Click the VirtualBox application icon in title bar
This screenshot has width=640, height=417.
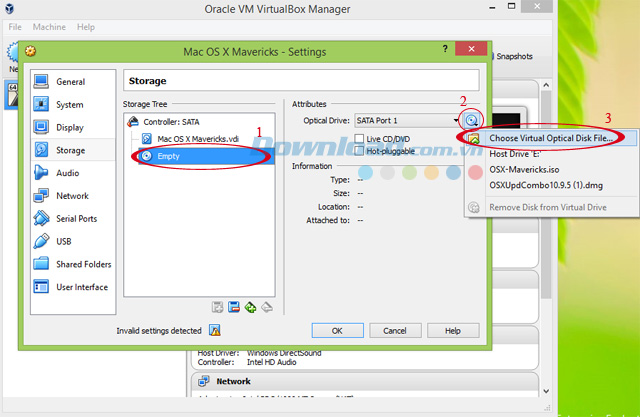pyautogui.click(x=9, y=9)
